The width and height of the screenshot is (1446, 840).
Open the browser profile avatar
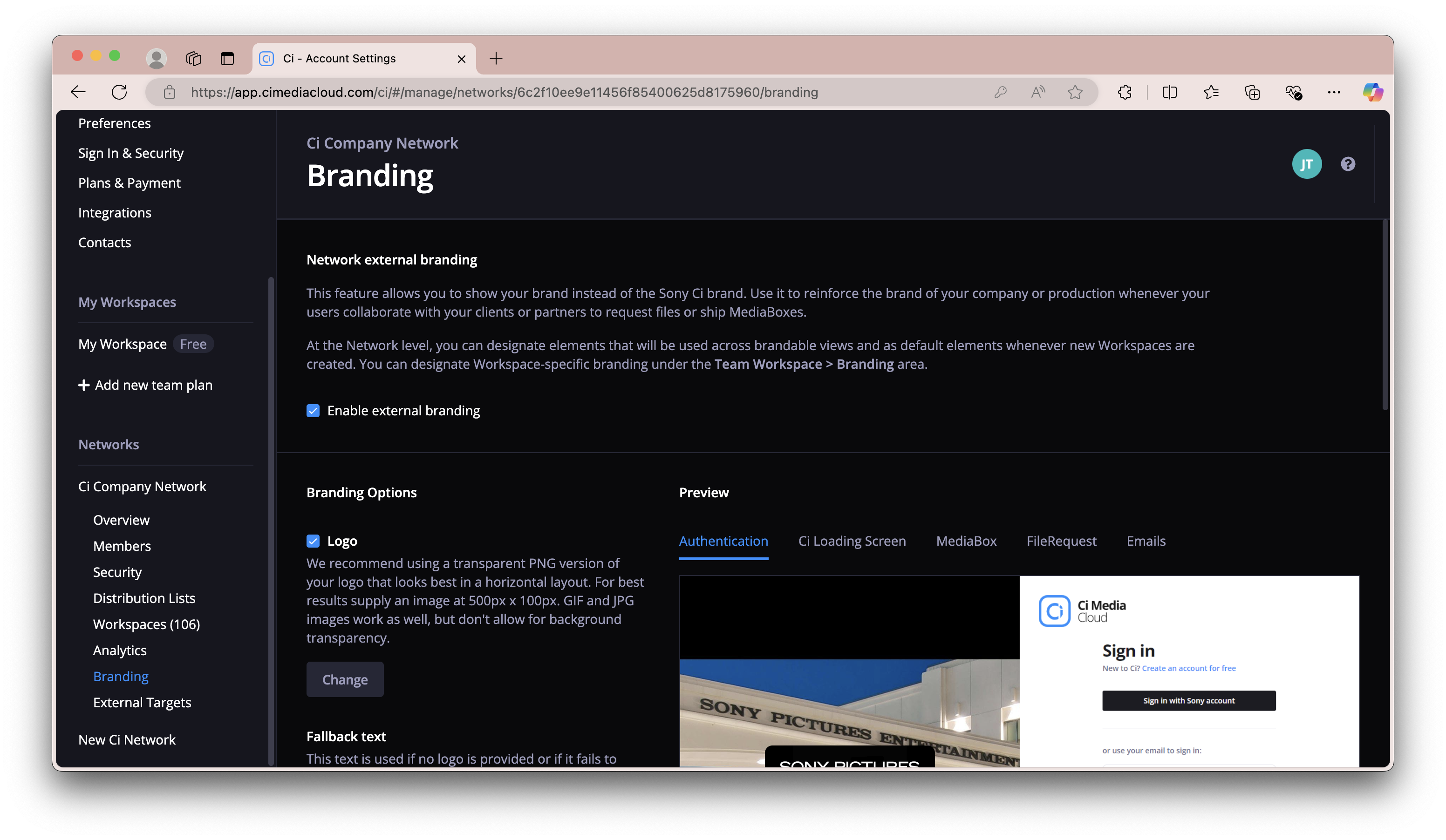(x=156, y=58)
